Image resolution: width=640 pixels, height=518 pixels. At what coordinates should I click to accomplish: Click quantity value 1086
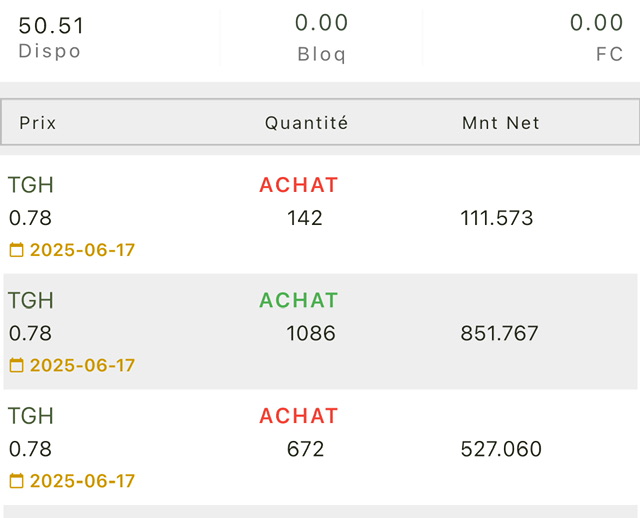point(311,333)
